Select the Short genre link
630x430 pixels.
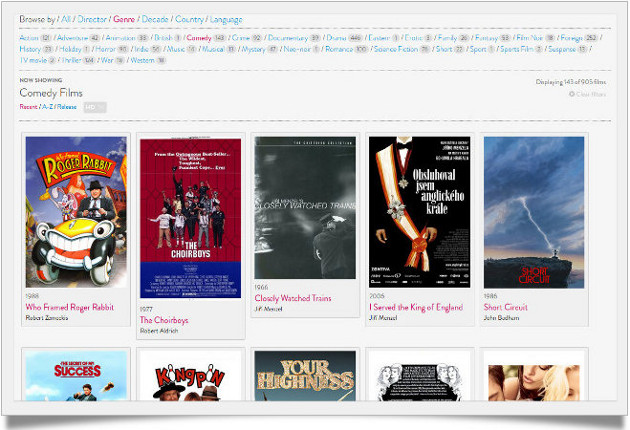click(444, 49)
